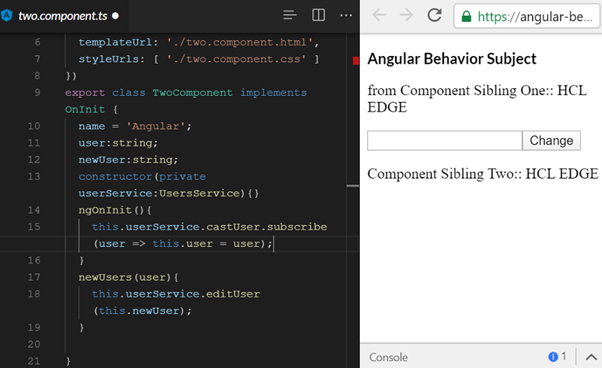Click the unsaved dot on two.component.ts tab
Viewport: 602px width, 368px height.
(x=115, y=16)
